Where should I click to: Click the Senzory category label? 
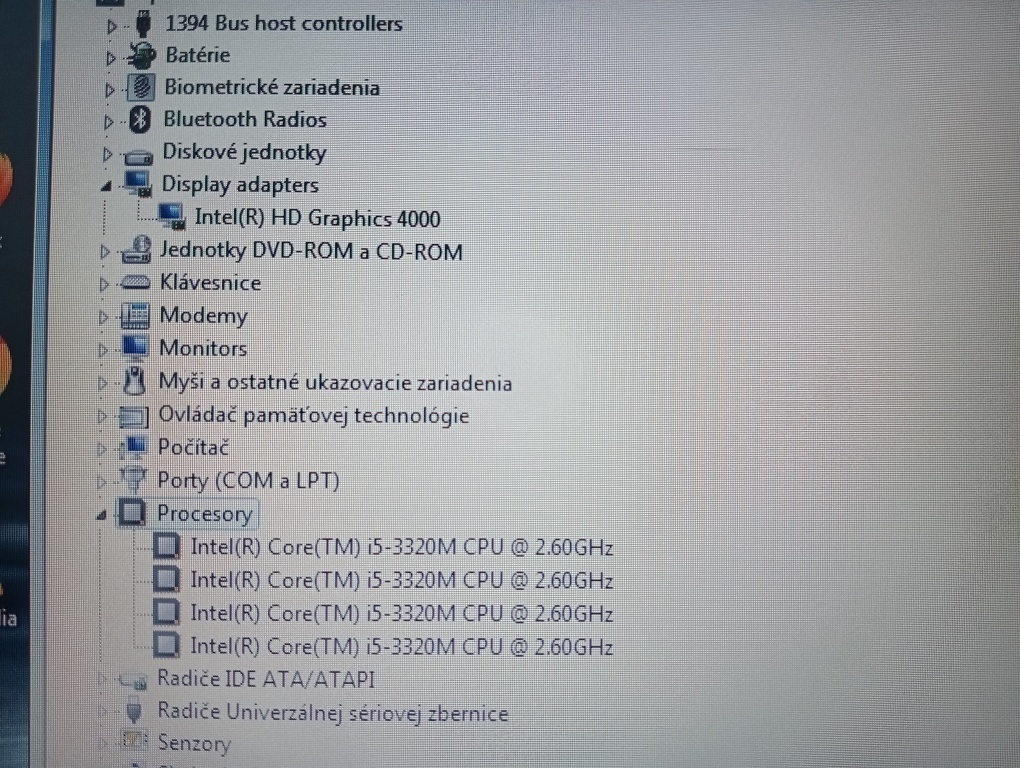(194, 744)
